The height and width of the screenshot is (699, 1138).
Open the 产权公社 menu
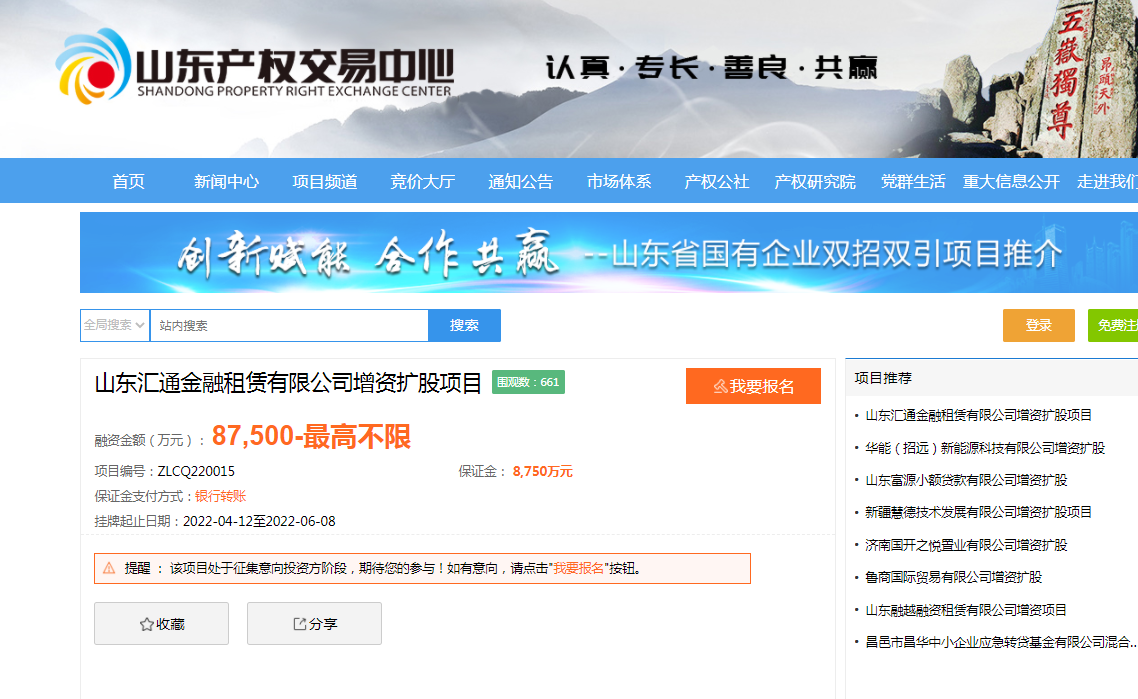pos(716,181)
